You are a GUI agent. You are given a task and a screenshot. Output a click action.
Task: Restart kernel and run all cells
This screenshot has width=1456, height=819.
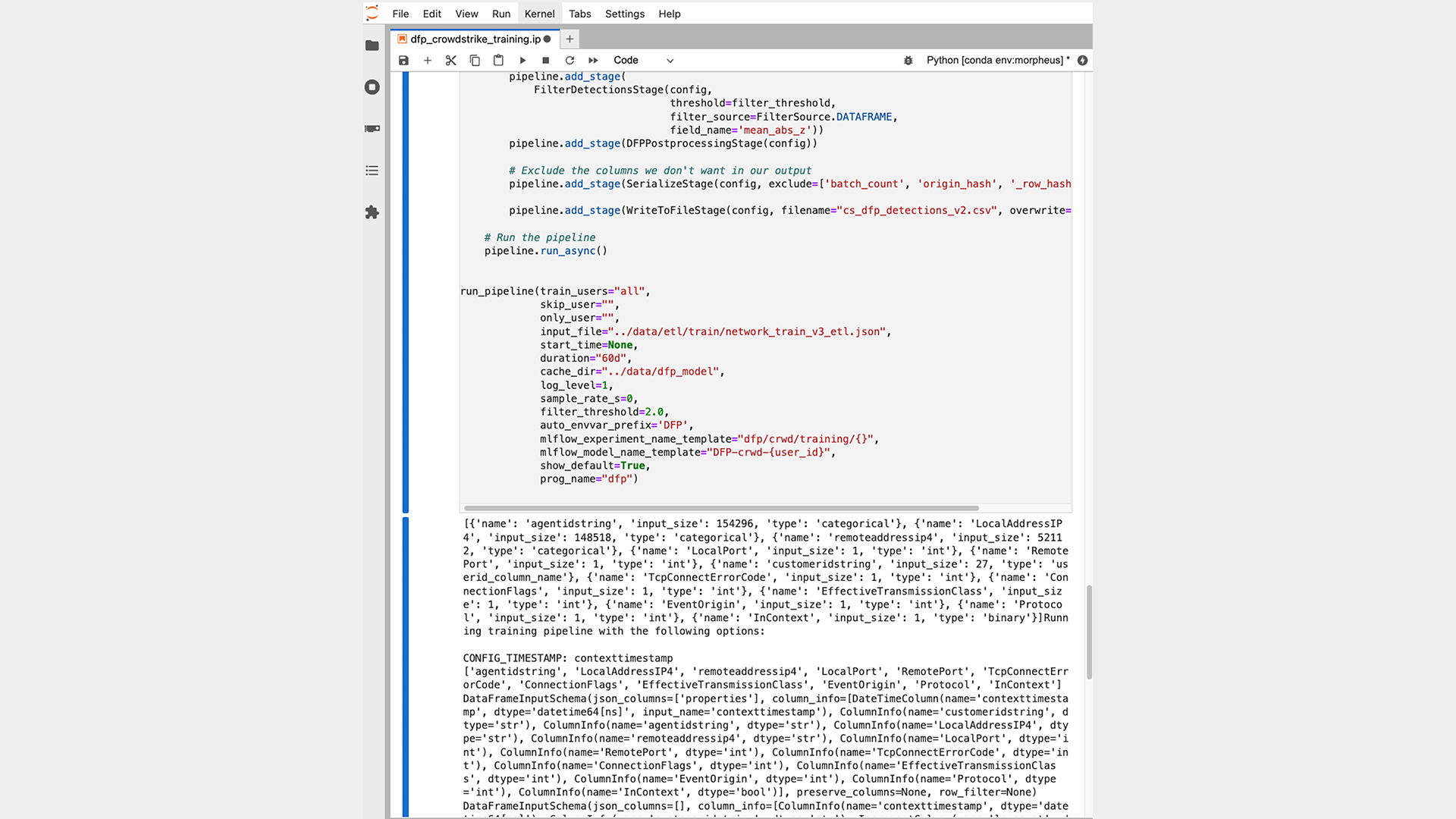click(593, 61)
